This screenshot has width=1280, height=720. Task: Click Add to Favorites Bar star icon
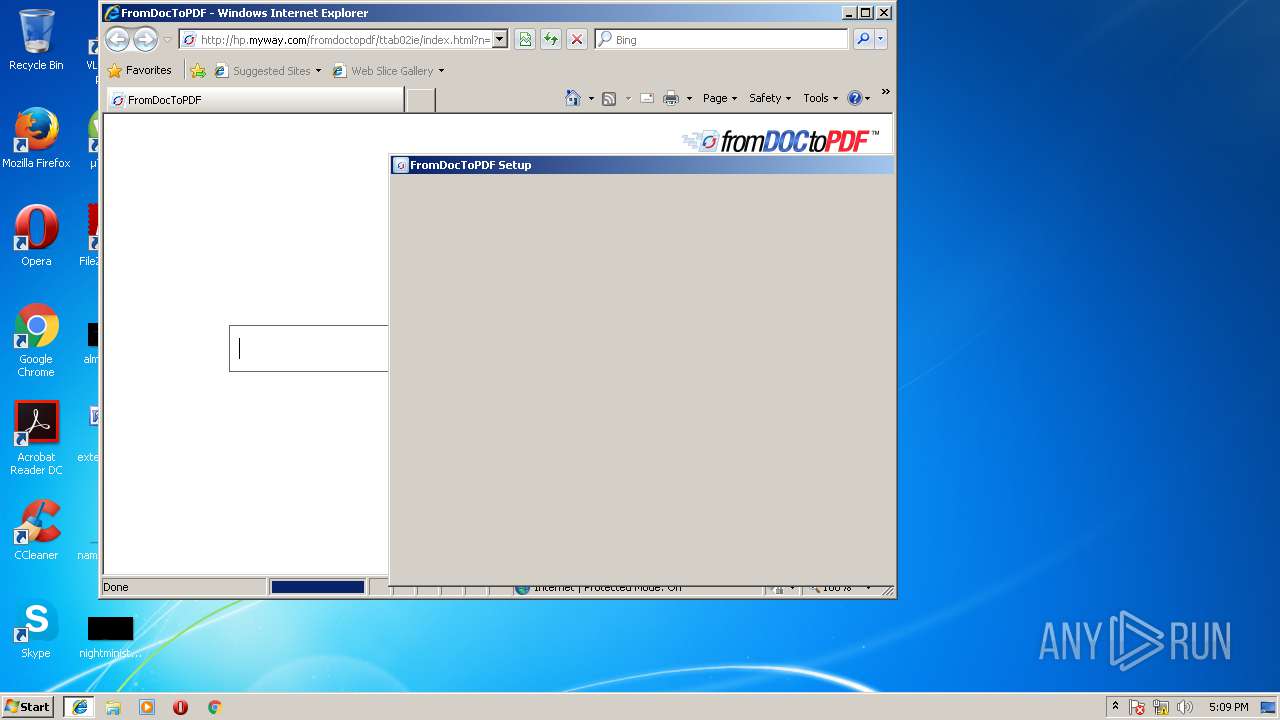click(198, 71)
